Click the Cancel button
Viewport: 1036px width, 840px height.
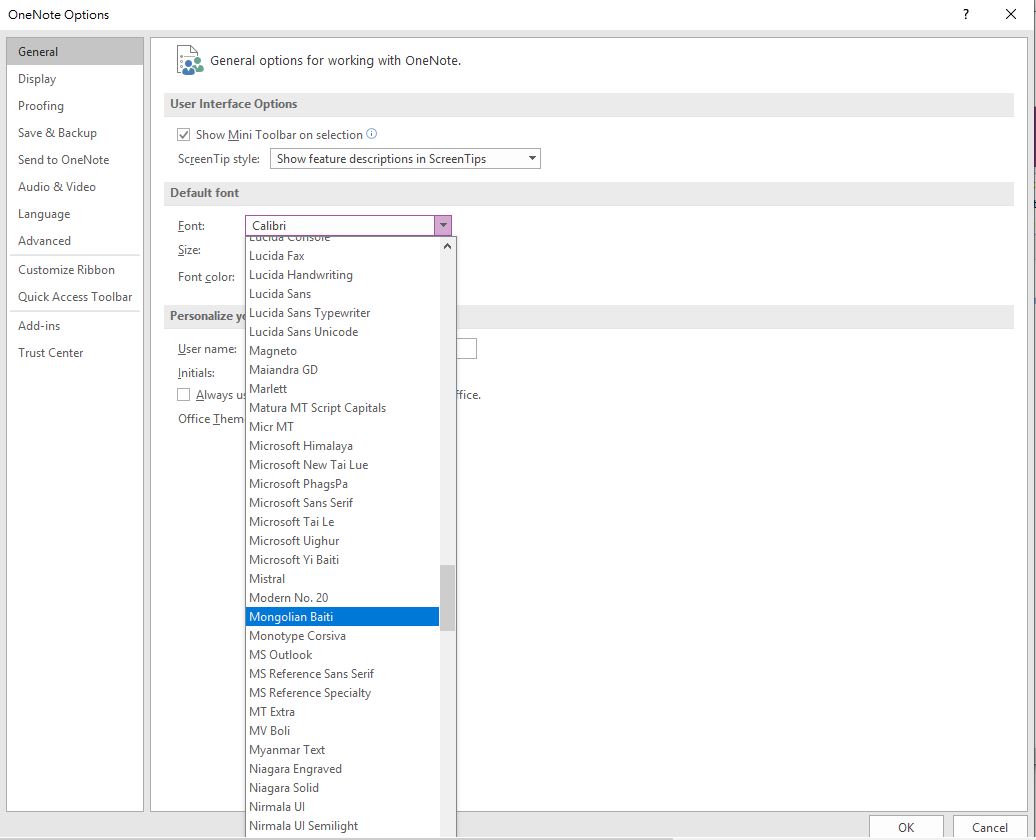(x=990, y=827)
